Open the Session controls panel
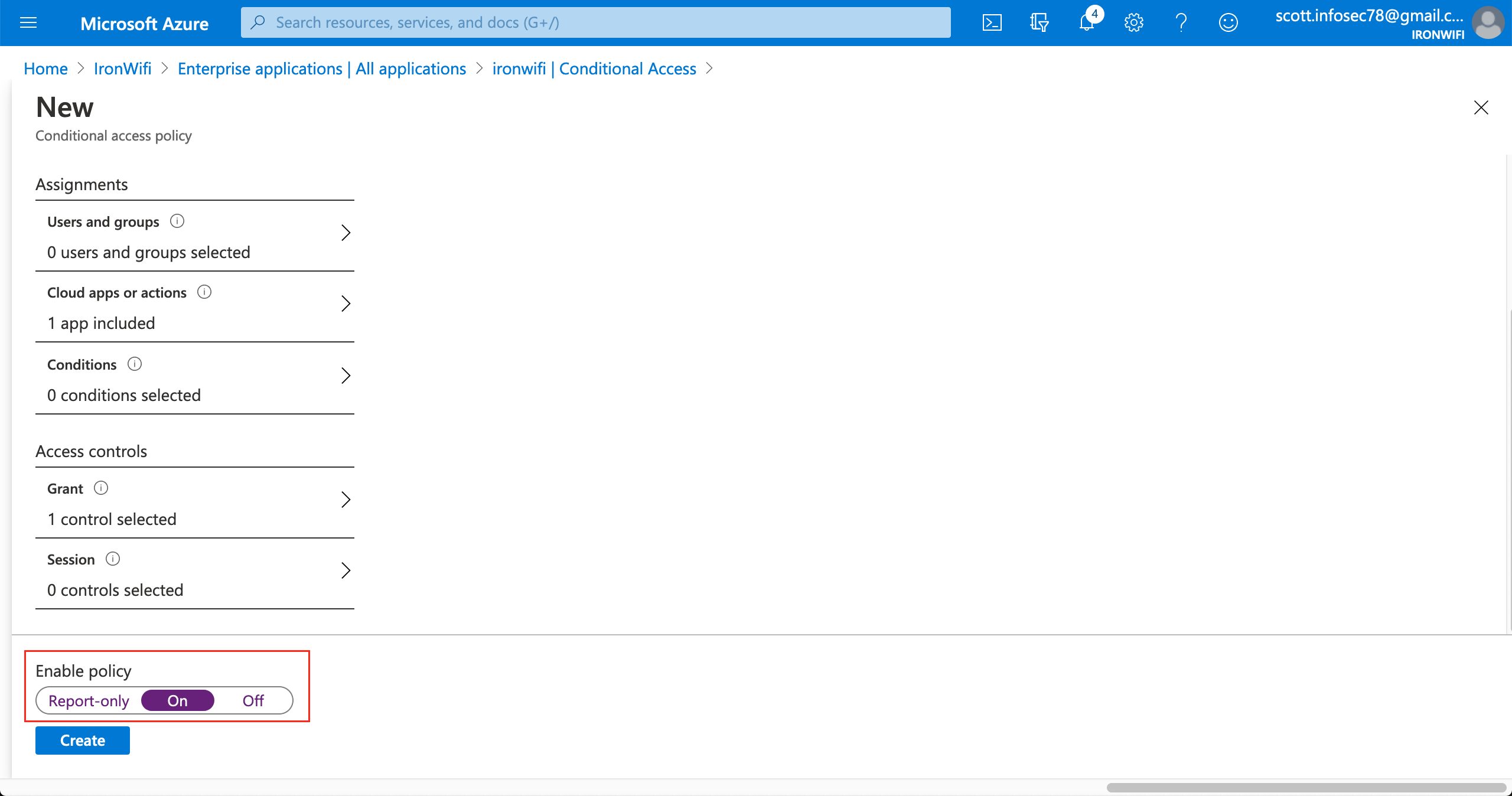Screen dimensions: 1512x796 346,570
